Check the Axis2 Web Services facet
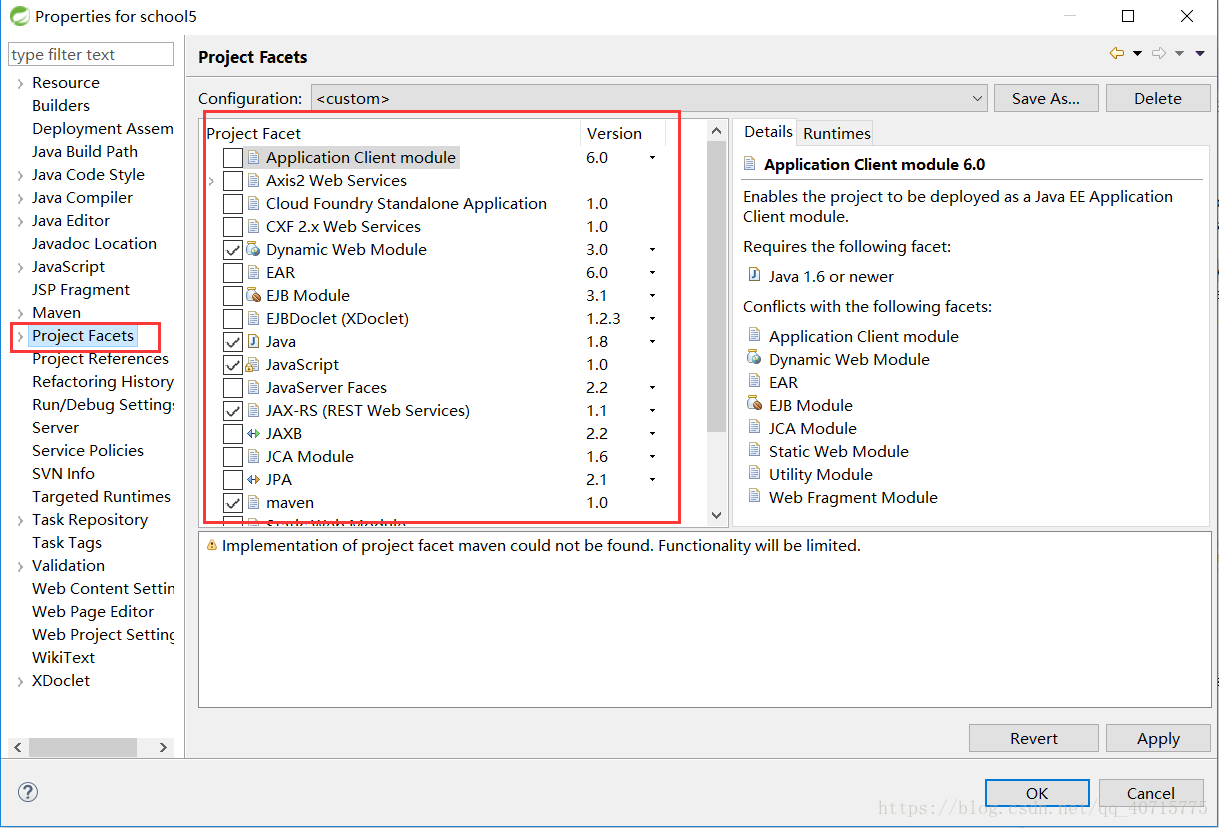 click(x=232, y=180)
